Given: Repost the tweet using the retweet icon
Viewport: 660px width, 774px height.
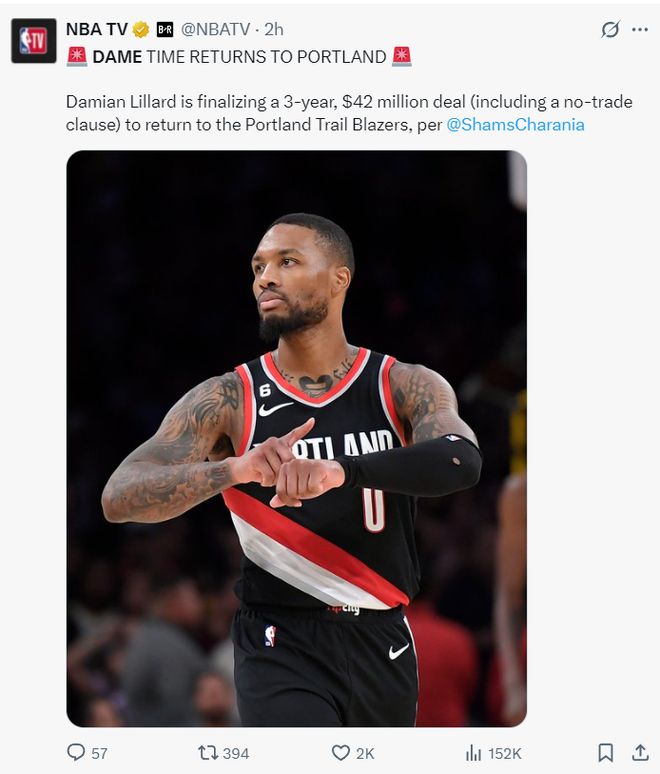Looking at the screenshot, I should click(x=207, y=753).
